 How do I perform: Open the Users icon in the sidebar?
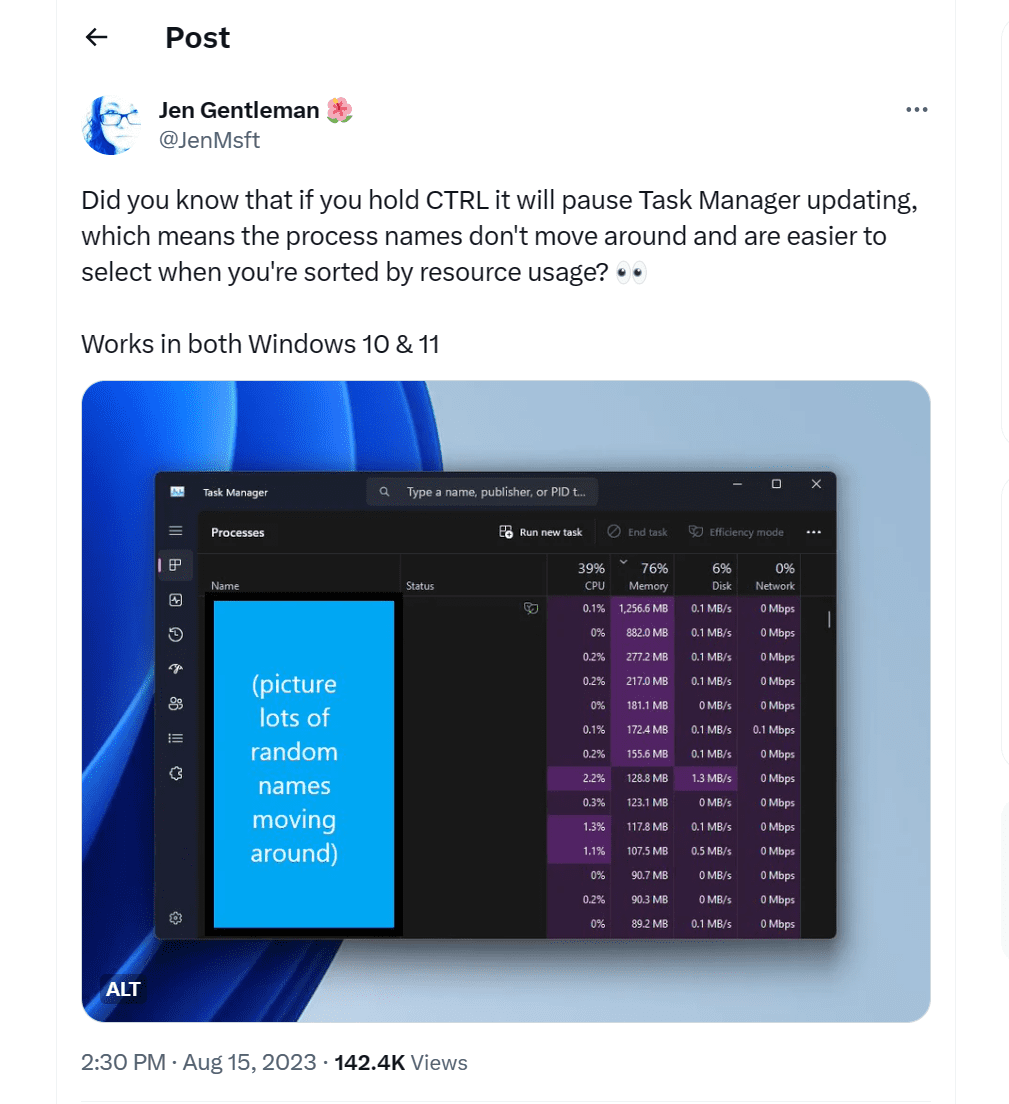[176, 704]
